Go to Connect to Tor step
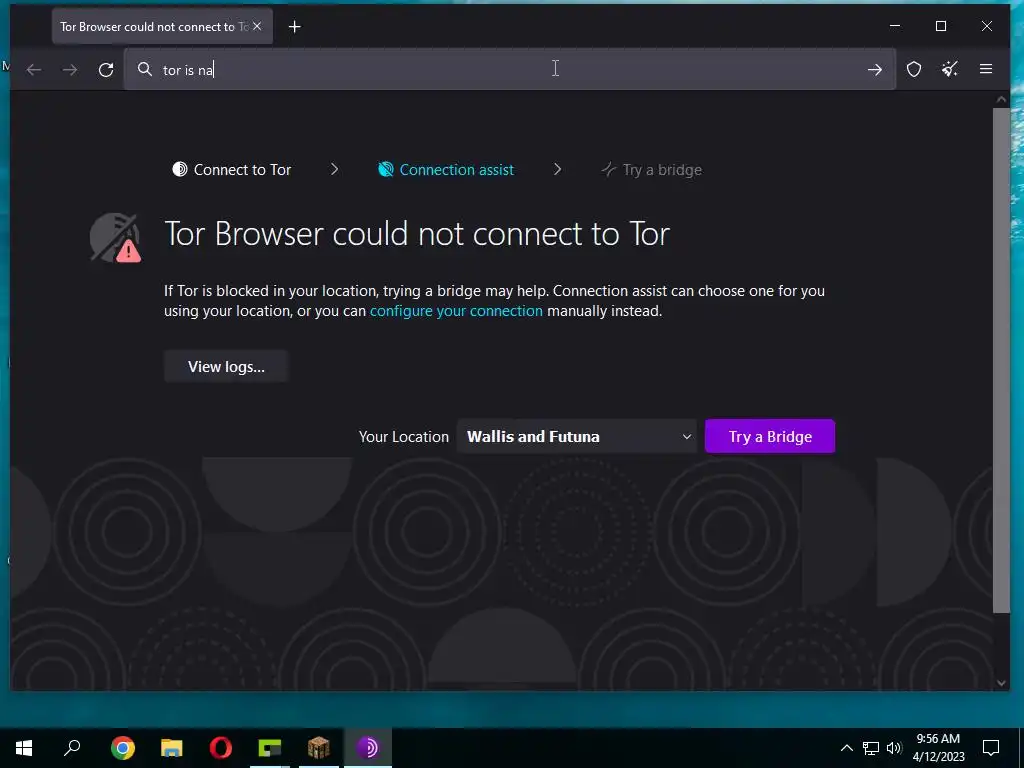 click(232, 170)
